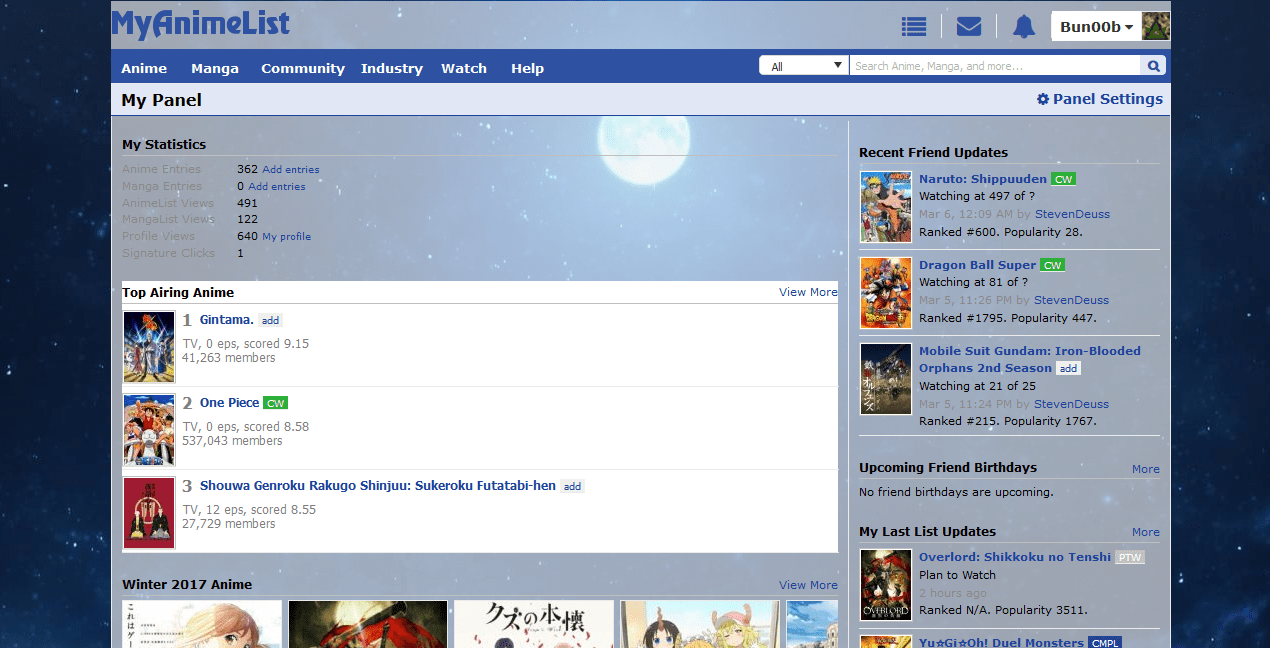
Task: Click View More for Top Airing Anime
Action: coord(808,292)
